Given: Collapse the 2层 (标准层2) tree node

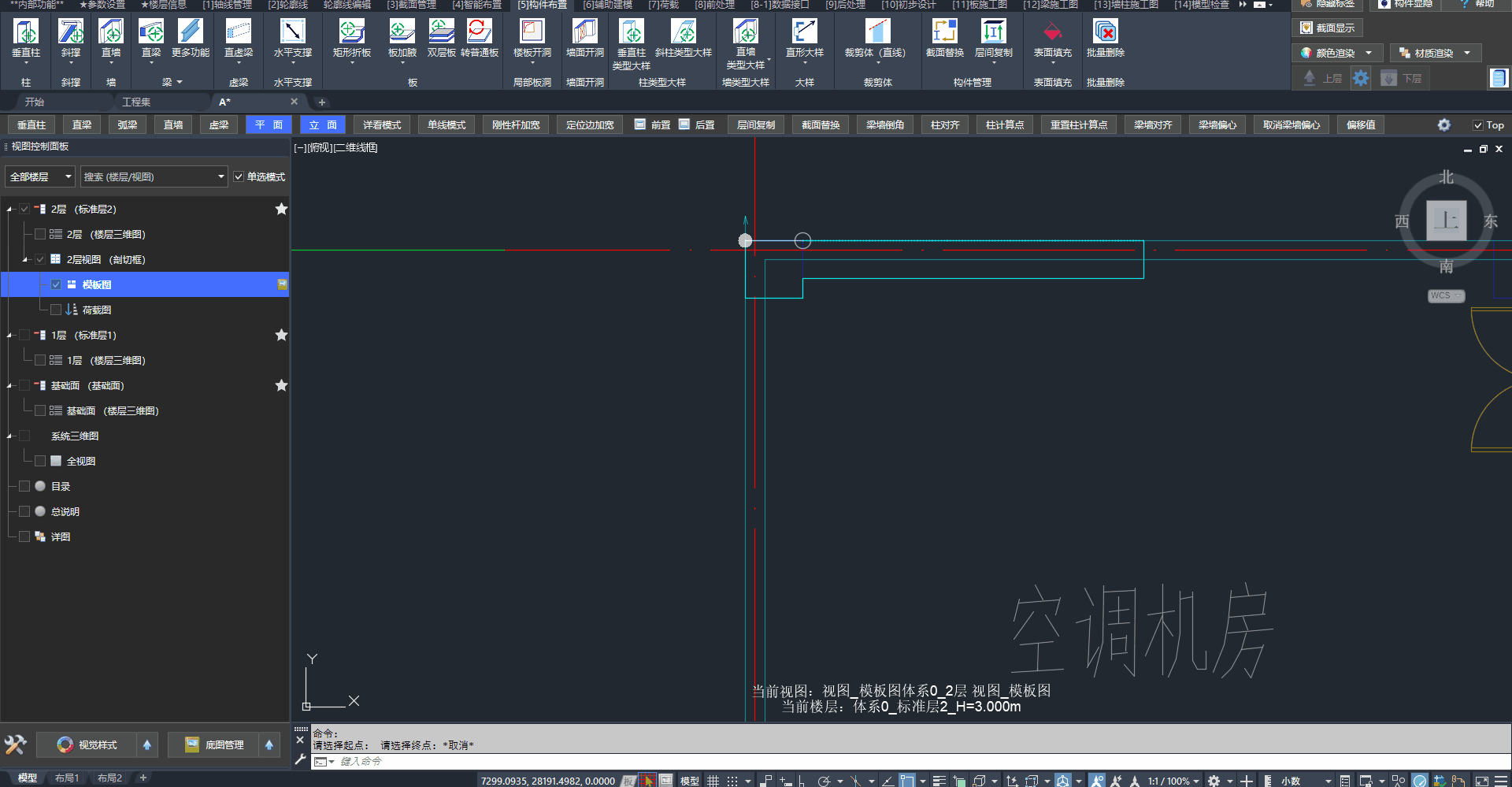Looking at the screenshot, I should point(9,210).
